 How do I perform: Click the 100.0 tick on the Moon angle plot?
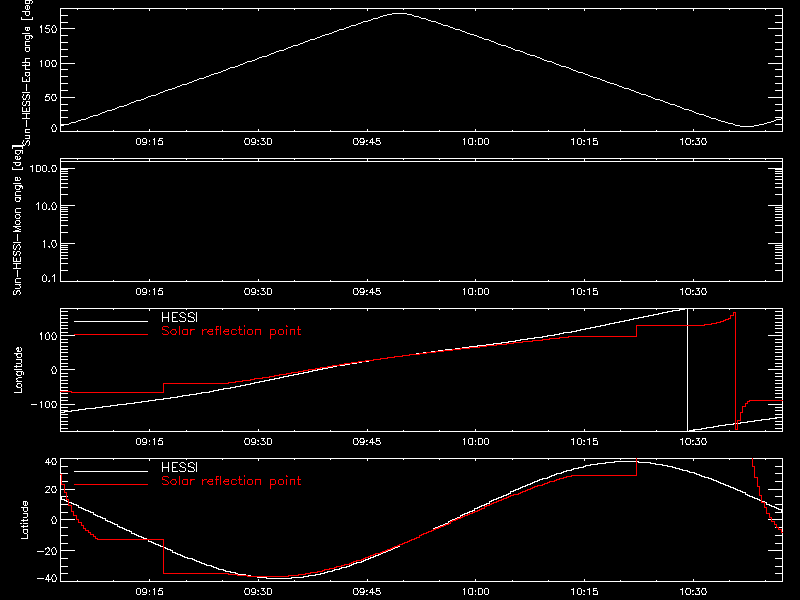(43, 169)
